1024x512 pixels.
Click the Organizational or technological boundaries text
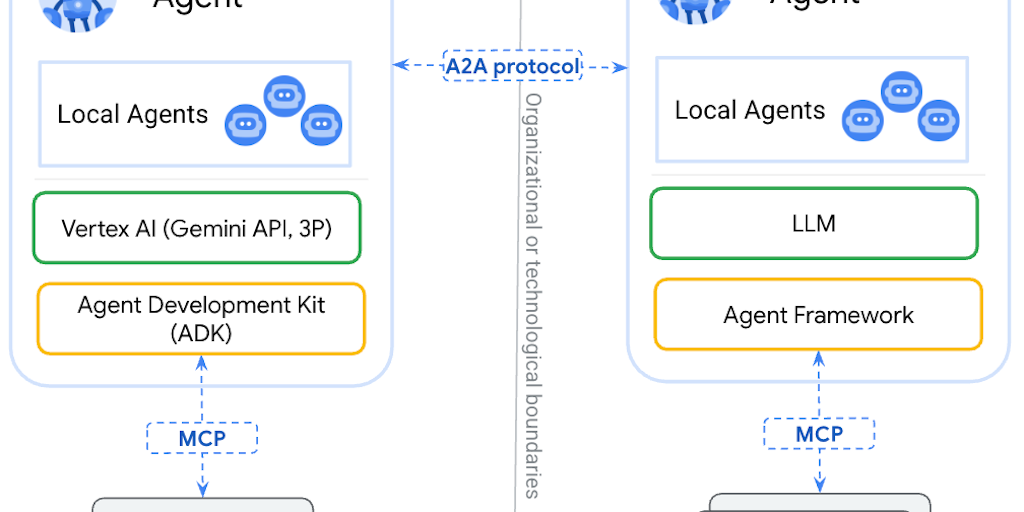pos(533,295)
